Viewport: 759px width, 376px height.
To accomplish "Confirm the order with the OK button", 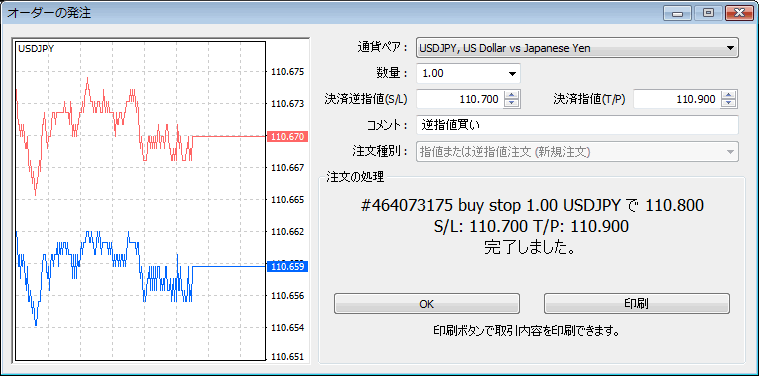I will (x=426, y=304).
